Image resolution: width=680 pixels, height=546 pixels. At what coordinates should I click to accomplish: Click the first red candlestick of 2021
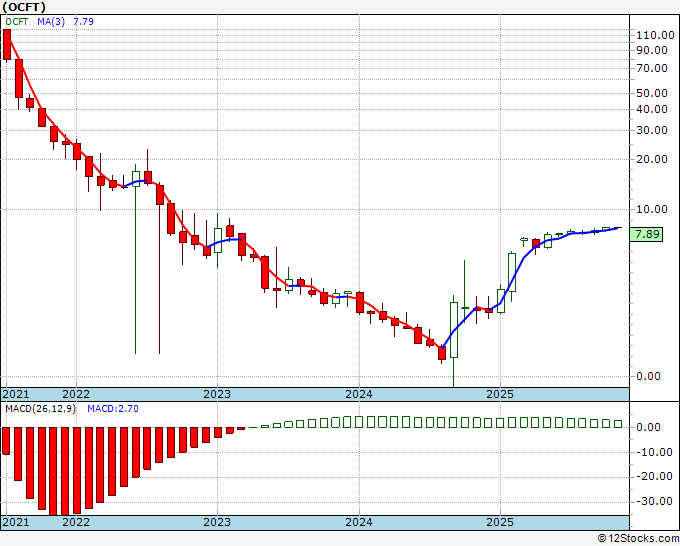coord(7,45)
